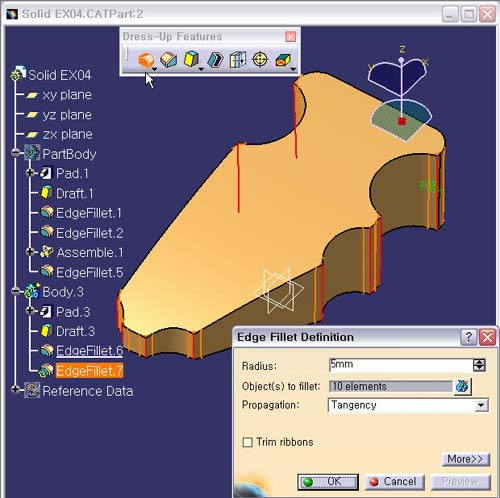
Task: Open the Propagation Tangency dropdown
Action: click(x=409, y=405)
